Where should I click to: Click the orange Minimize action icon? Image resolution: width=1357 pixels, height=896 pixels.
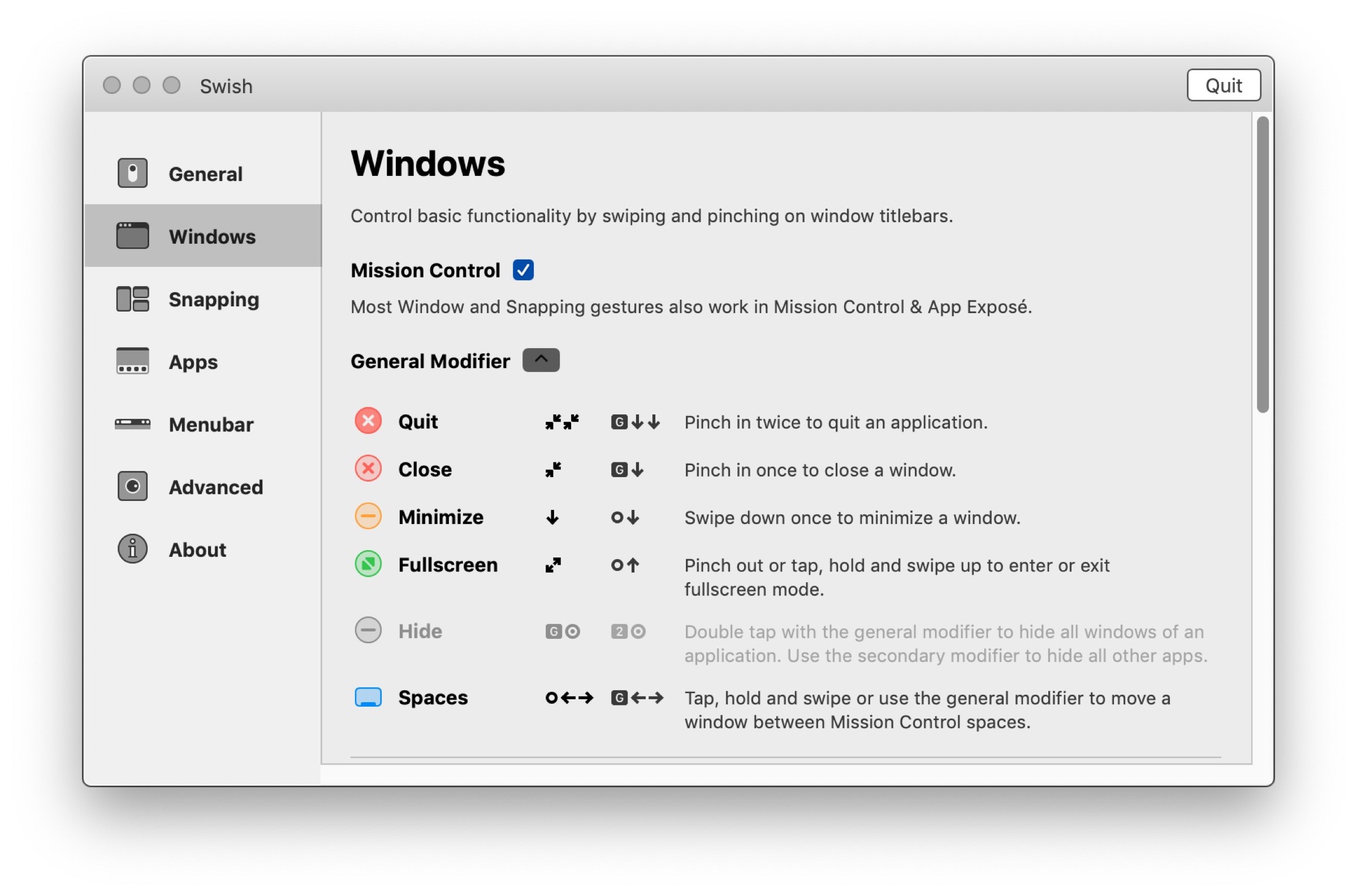pyautogui.click(x=368, y=517)
